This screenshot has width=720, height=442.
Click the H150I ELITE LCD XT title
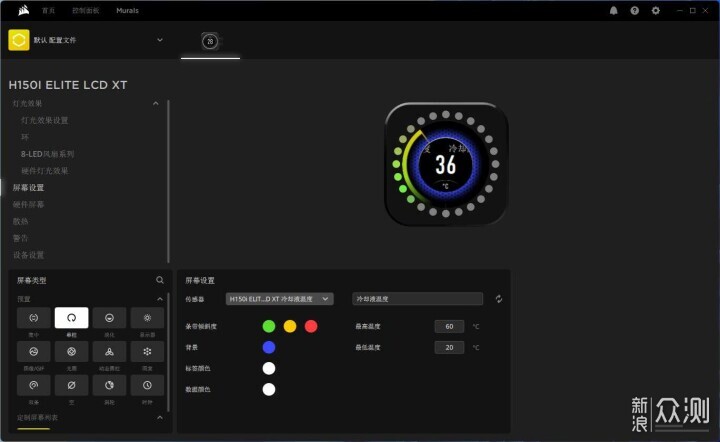[x=68, y=85]
